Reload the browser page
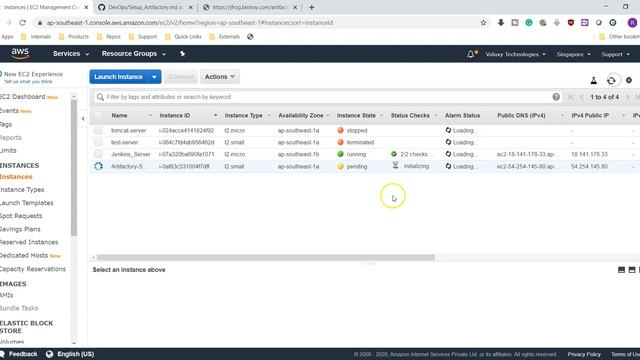Image resolution: width=640 pixels, height=360 pixels. (x=22, y=23)
